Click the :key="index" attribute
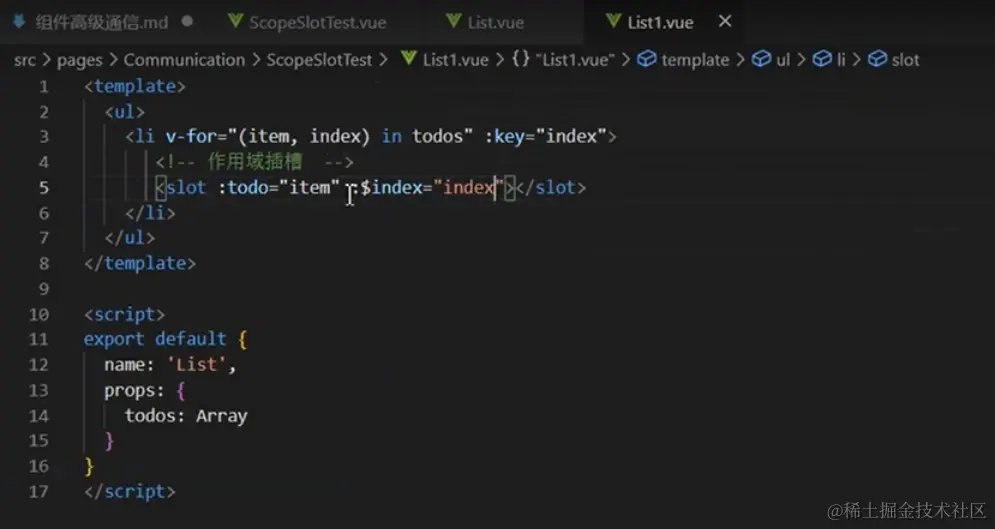Screen dimensions: 995x529 coord(546,136)
